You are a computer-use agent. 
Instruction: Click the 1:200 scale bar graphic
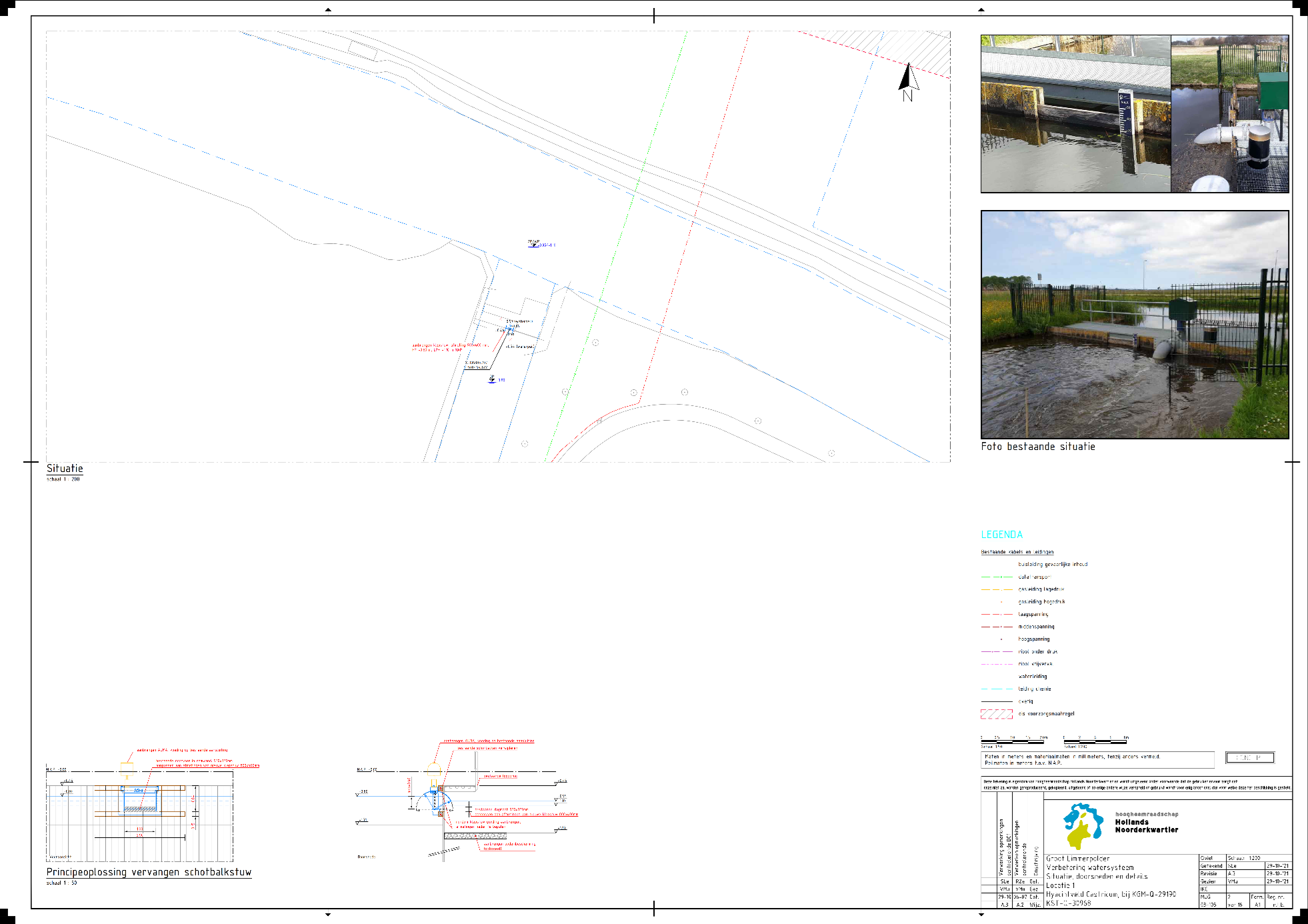coord(1095,741)
